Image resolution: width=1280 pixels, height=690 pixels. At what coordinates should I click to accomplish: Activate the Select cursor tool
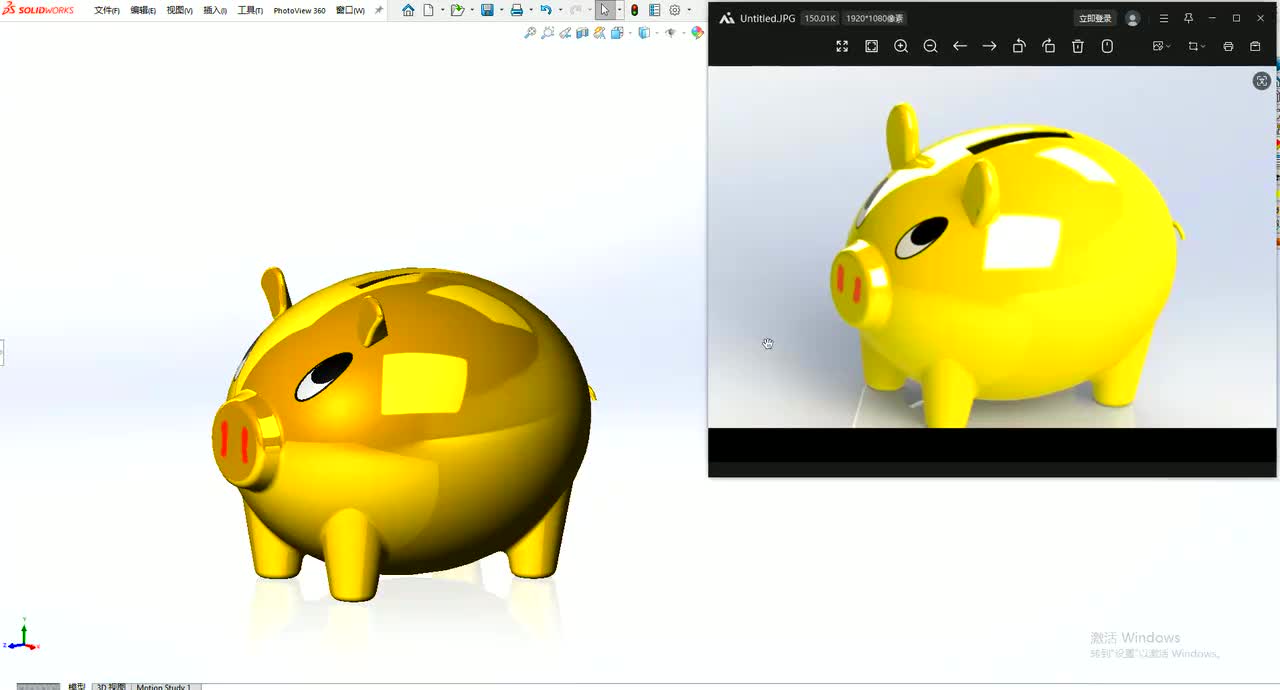coord(605,10)
